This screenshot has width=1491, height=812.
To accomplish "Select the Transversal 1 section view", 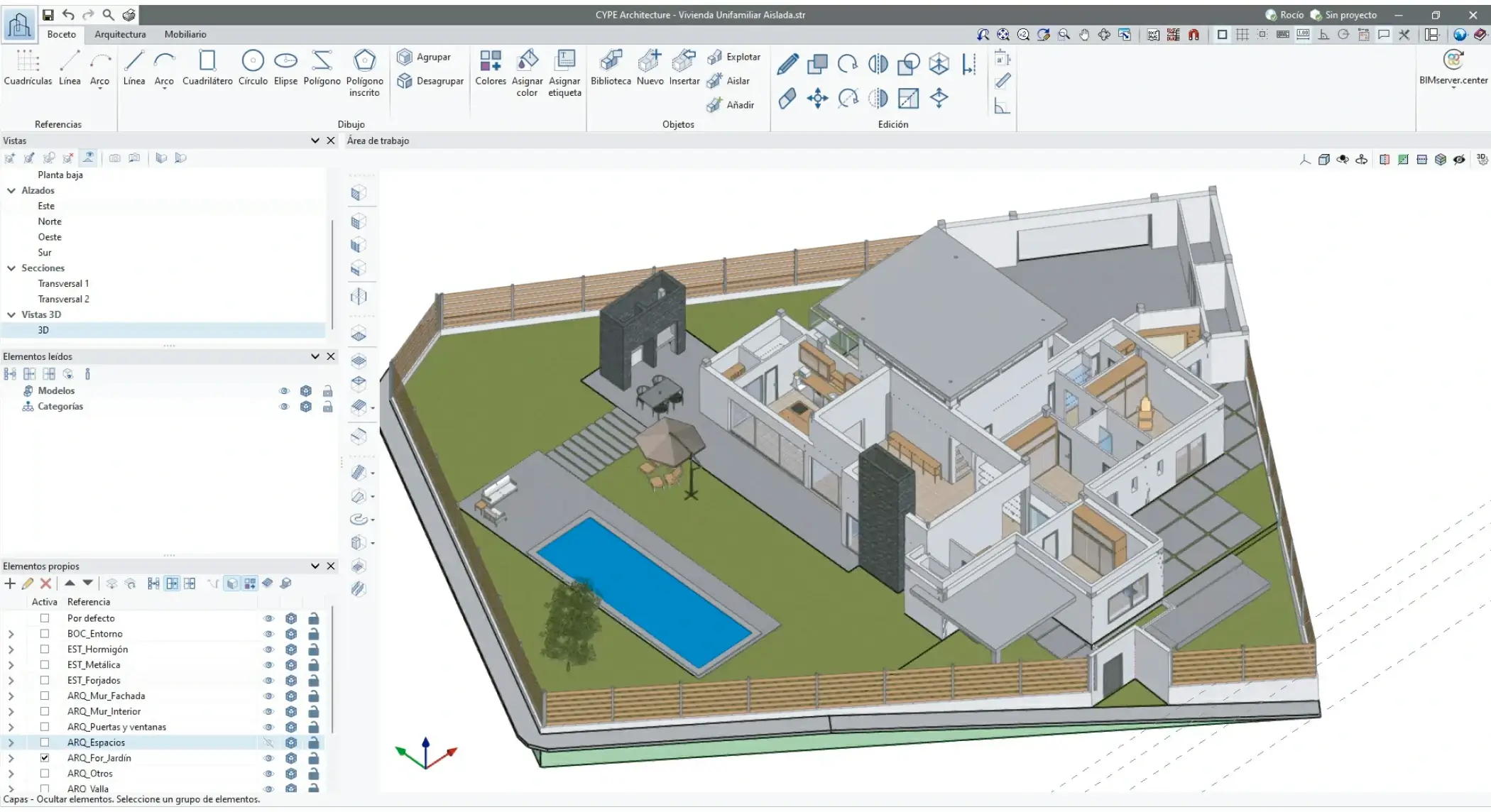I will [63, 284].
